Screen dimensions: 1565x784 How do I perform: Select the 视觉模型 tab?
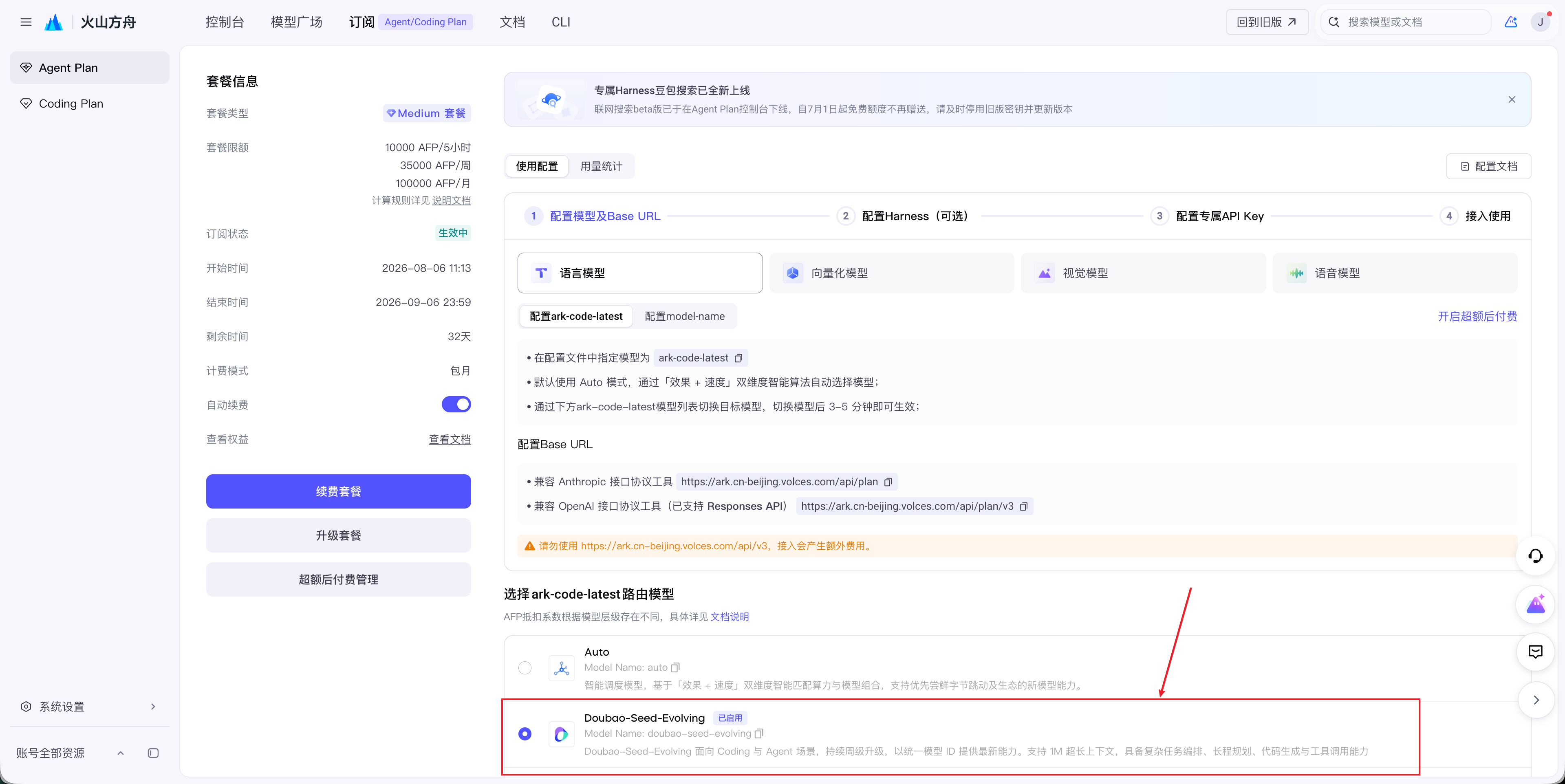point(1143,273)
